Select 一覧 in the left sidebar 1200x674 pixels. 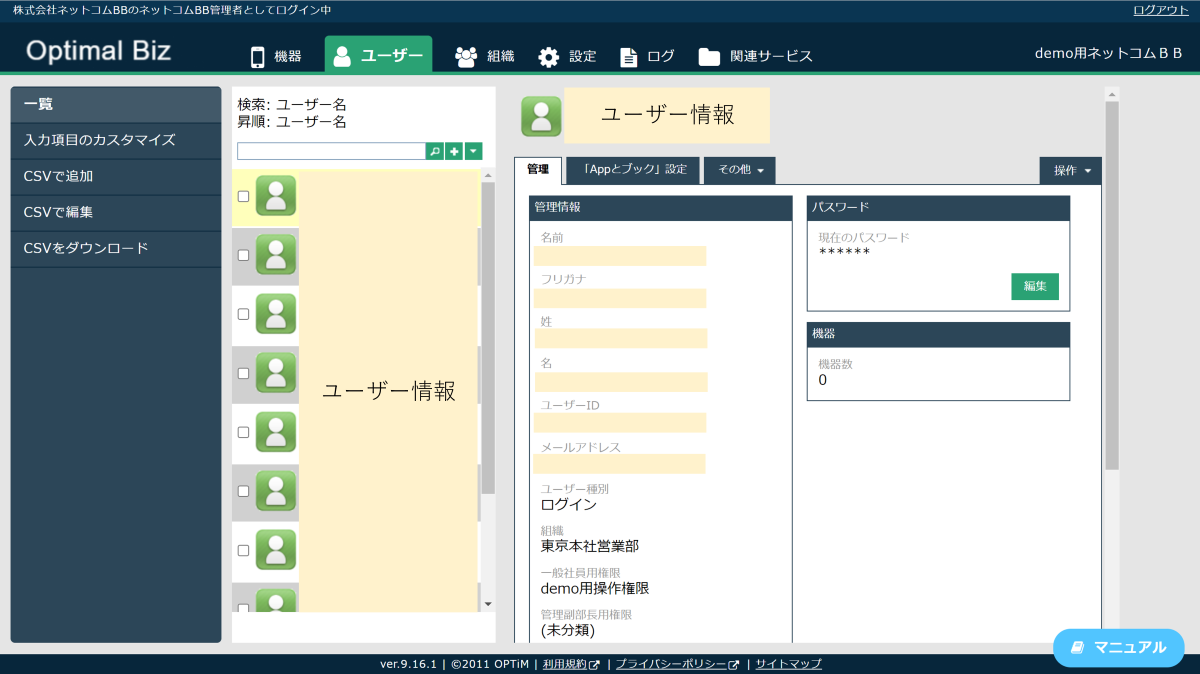point(116,104)
